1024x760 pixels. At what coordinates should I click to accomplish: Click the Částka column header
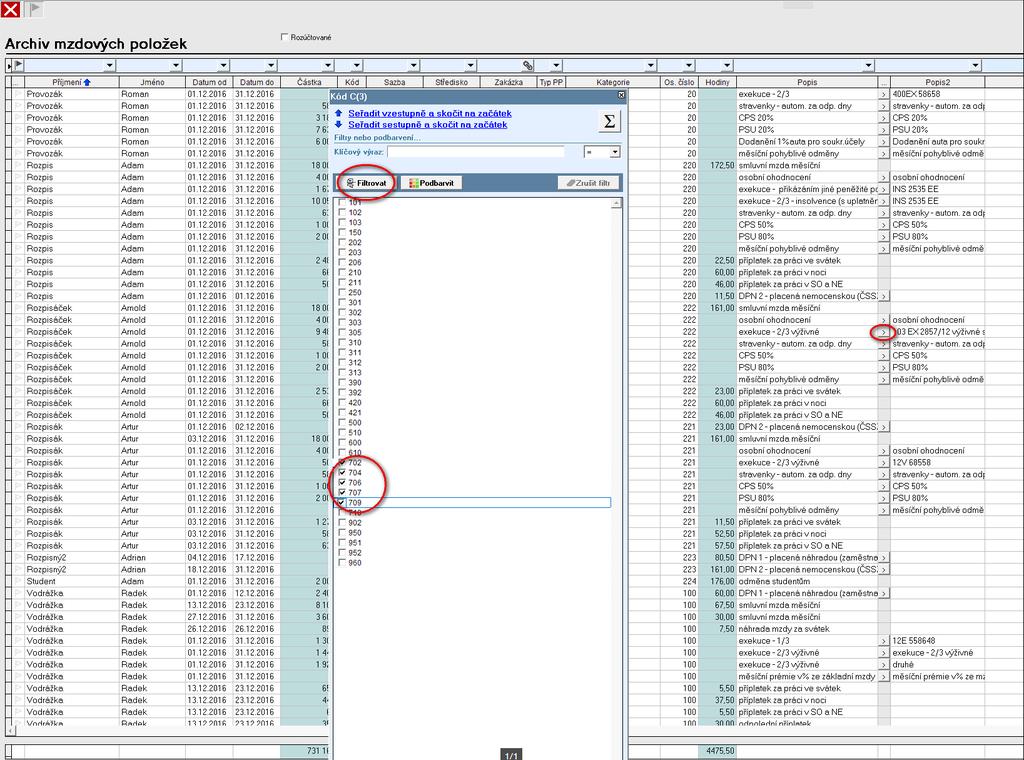tap(309, 82)
